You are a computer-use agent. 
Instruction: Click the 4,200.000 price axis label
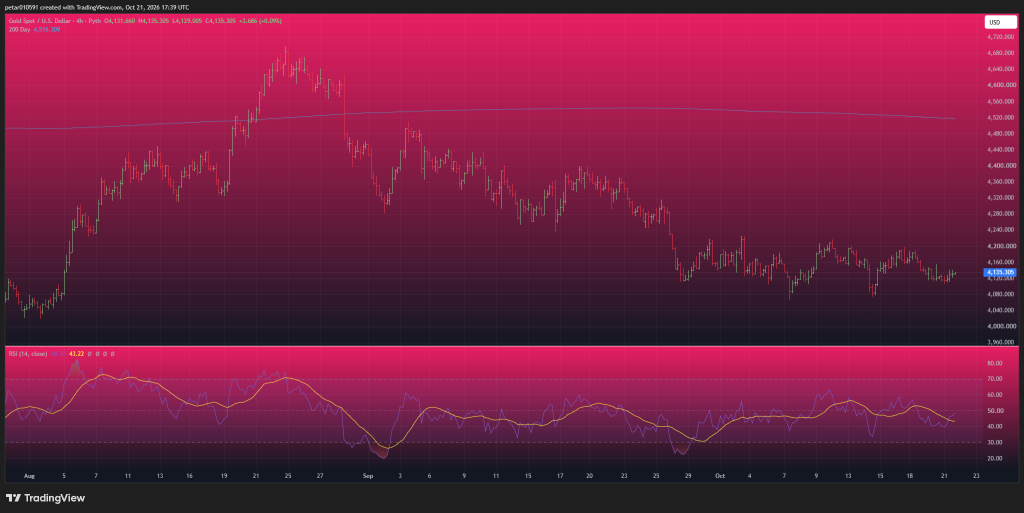pyautogui.click(x=1001, y=246)
